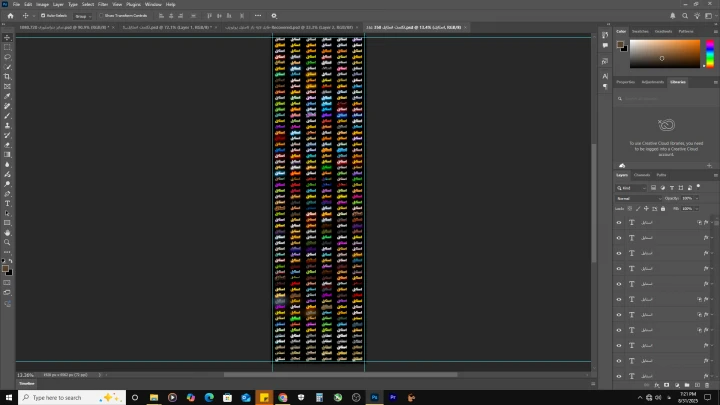
Task: Click the add layer style fx icon
Action: (x=657, y=385)
